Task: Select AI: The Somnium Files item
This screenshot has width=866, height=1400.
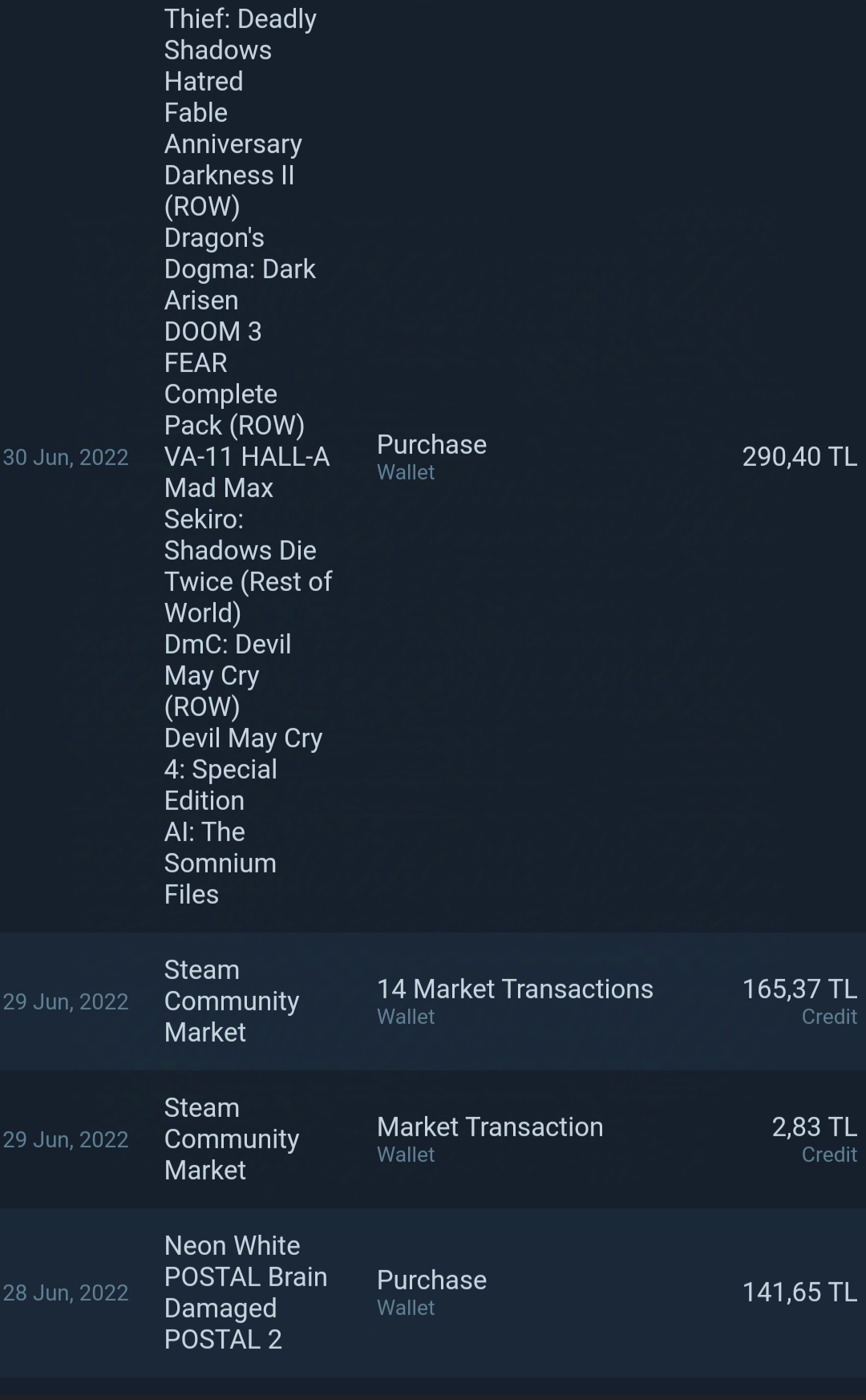Action: 221,863
